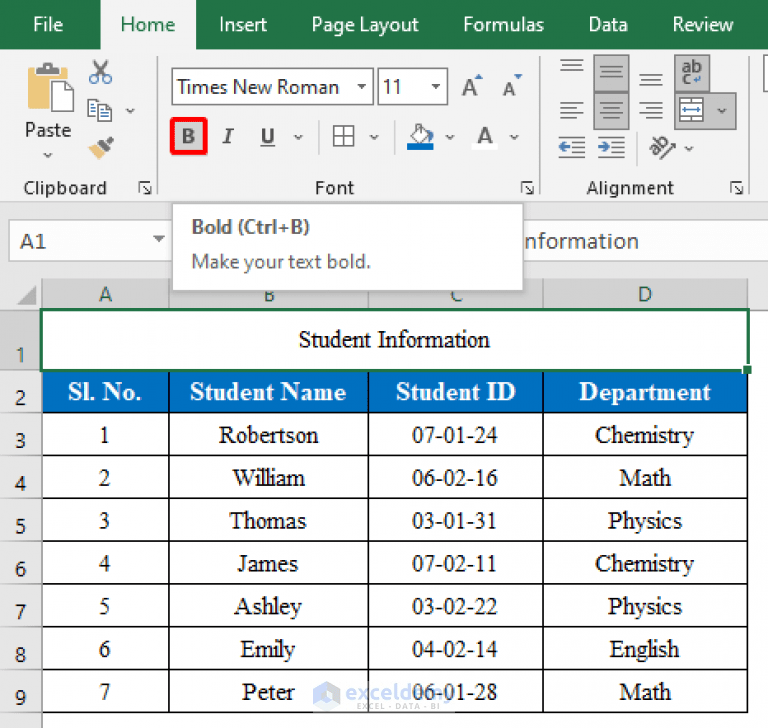Open the Formulas tab
Image resolution: width=768 pixels, height=728 pixels.
[x=504, y=24]
